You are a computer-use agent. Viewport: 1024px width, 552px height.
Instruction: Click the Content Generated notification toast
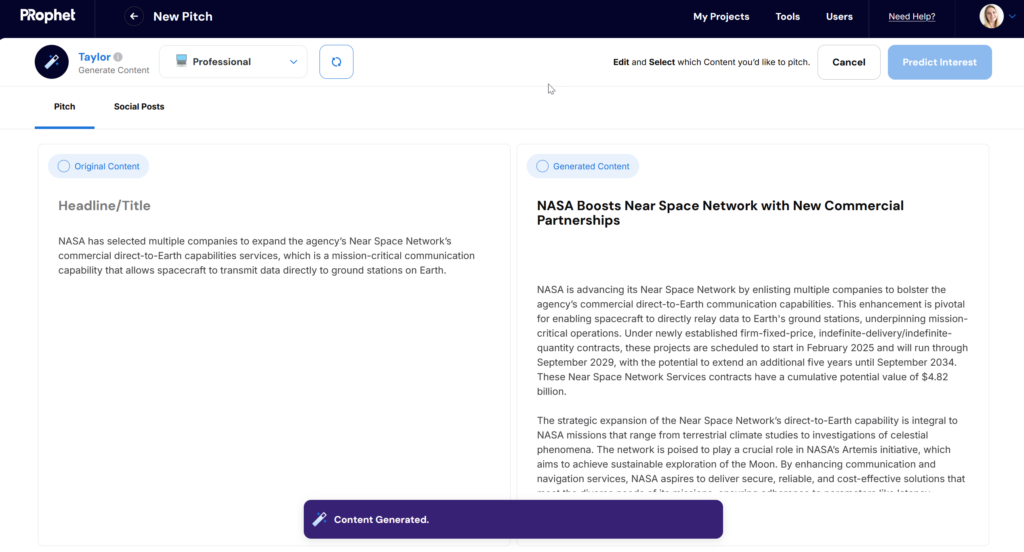(x=513, y=519)
